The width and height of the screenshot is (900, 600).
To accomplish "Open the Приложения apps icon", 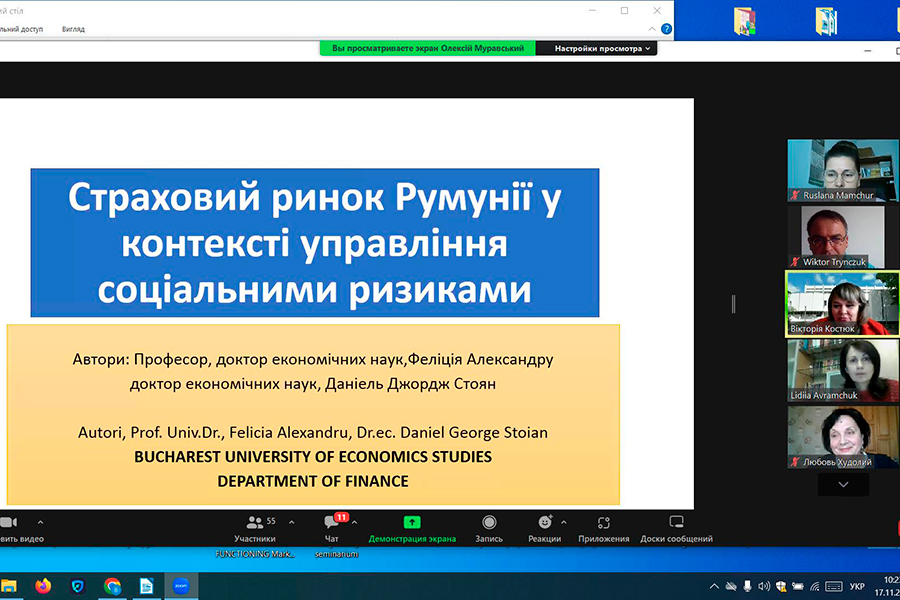I will [603, 528].
